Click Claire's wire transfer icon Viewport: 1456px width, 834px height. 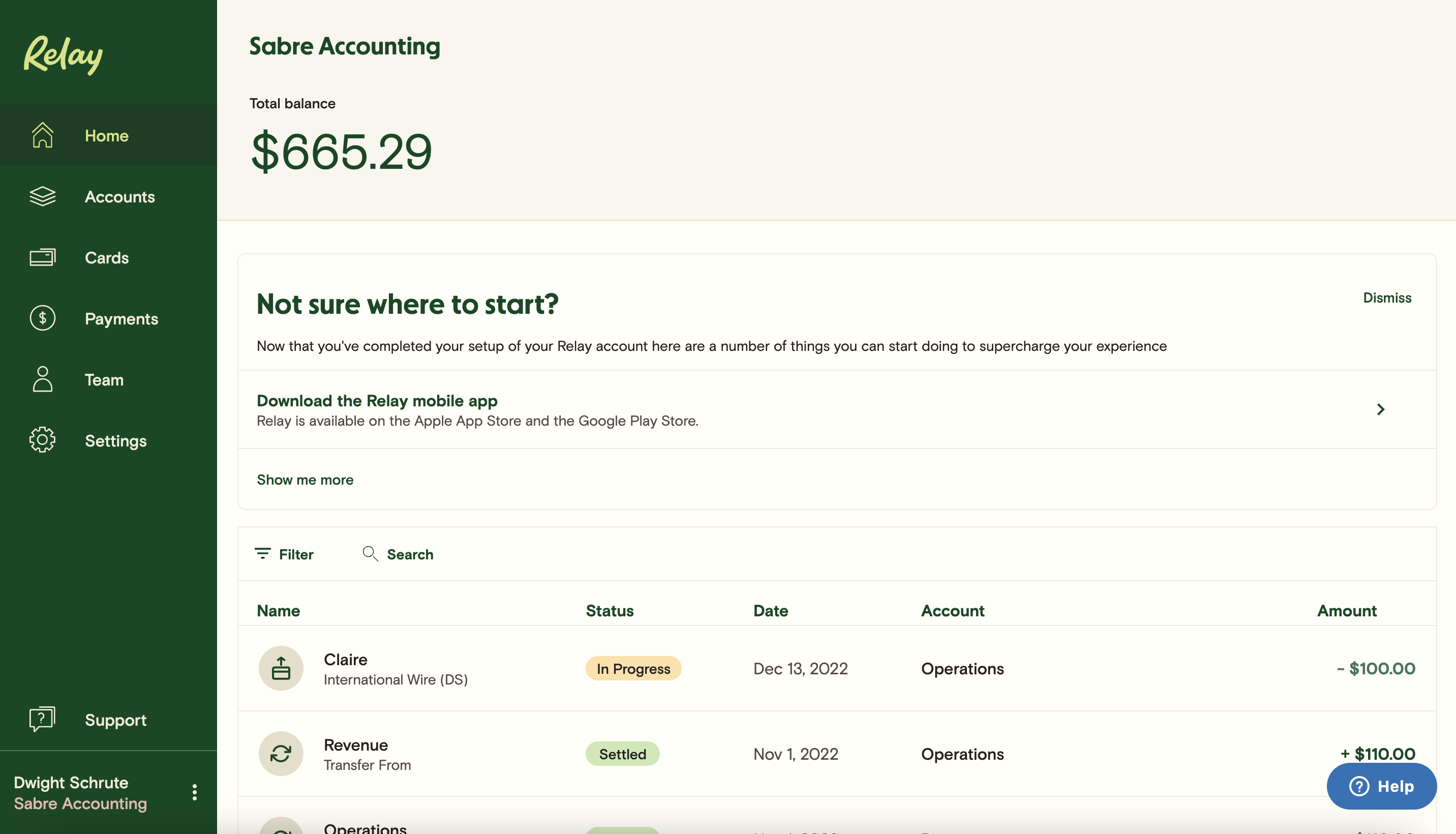pyautogui.click(x=281, y=668)
